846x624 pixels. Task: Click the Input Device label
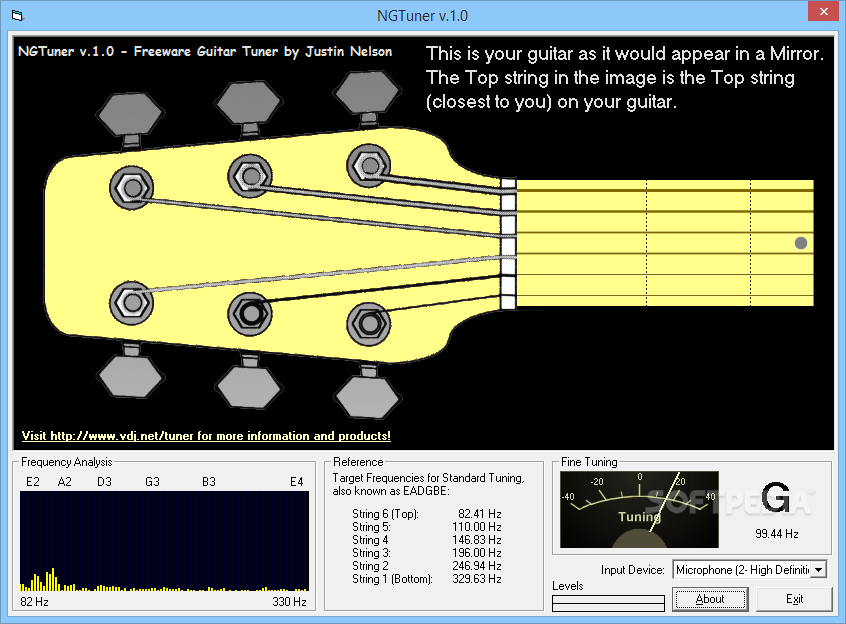click(632, 570)
